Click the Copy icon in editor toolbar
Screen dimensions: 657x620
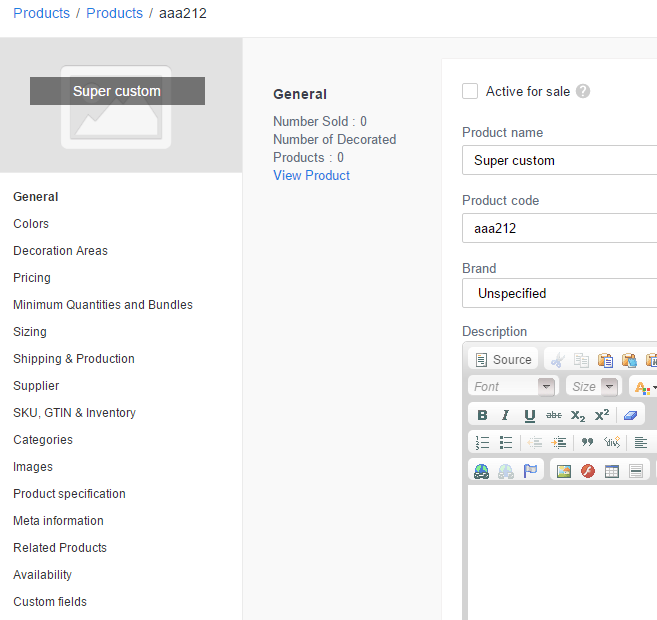click(581, 360)
